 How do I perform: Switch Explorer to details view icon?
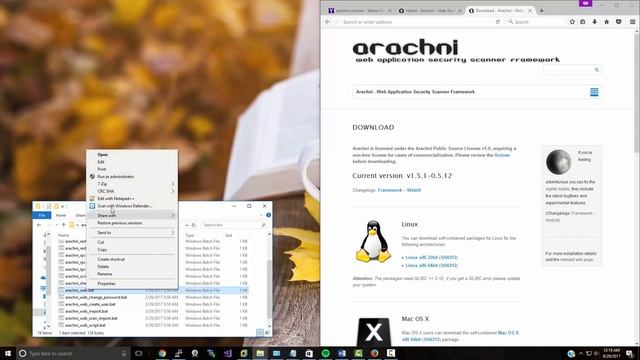click(x=260, y=333)
